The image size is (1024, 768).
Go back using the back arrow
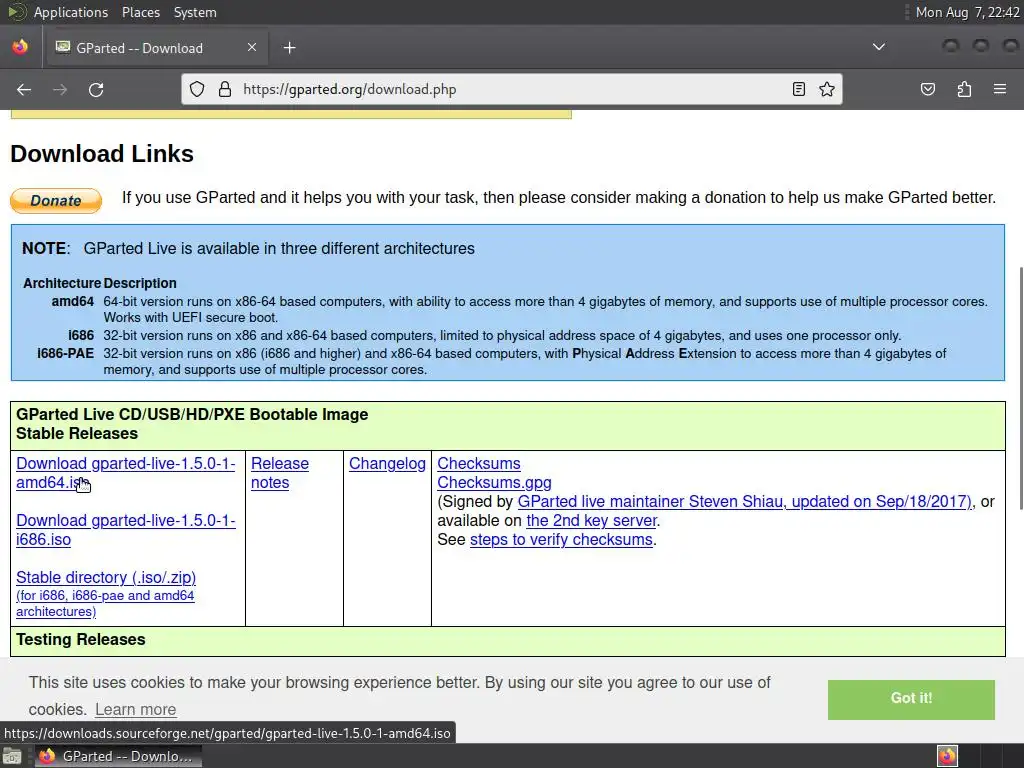pyautogui.click(x=24, y=89)
